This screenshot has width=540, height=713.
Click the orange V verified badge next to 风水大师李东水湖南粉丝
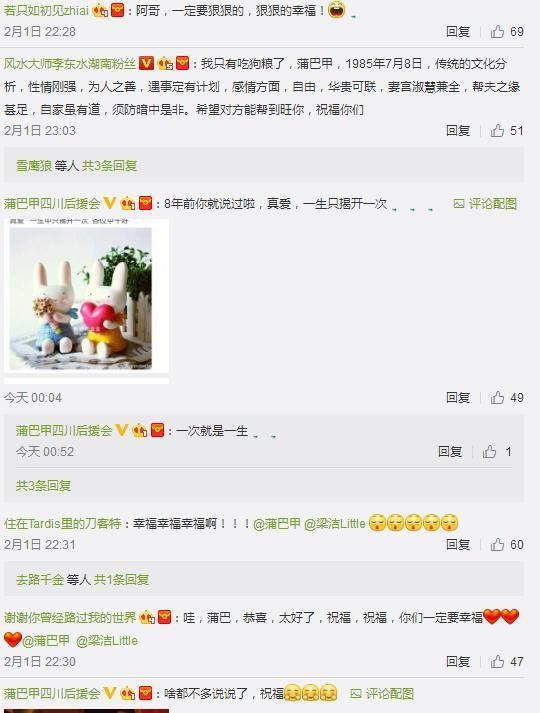click(146, 63)
